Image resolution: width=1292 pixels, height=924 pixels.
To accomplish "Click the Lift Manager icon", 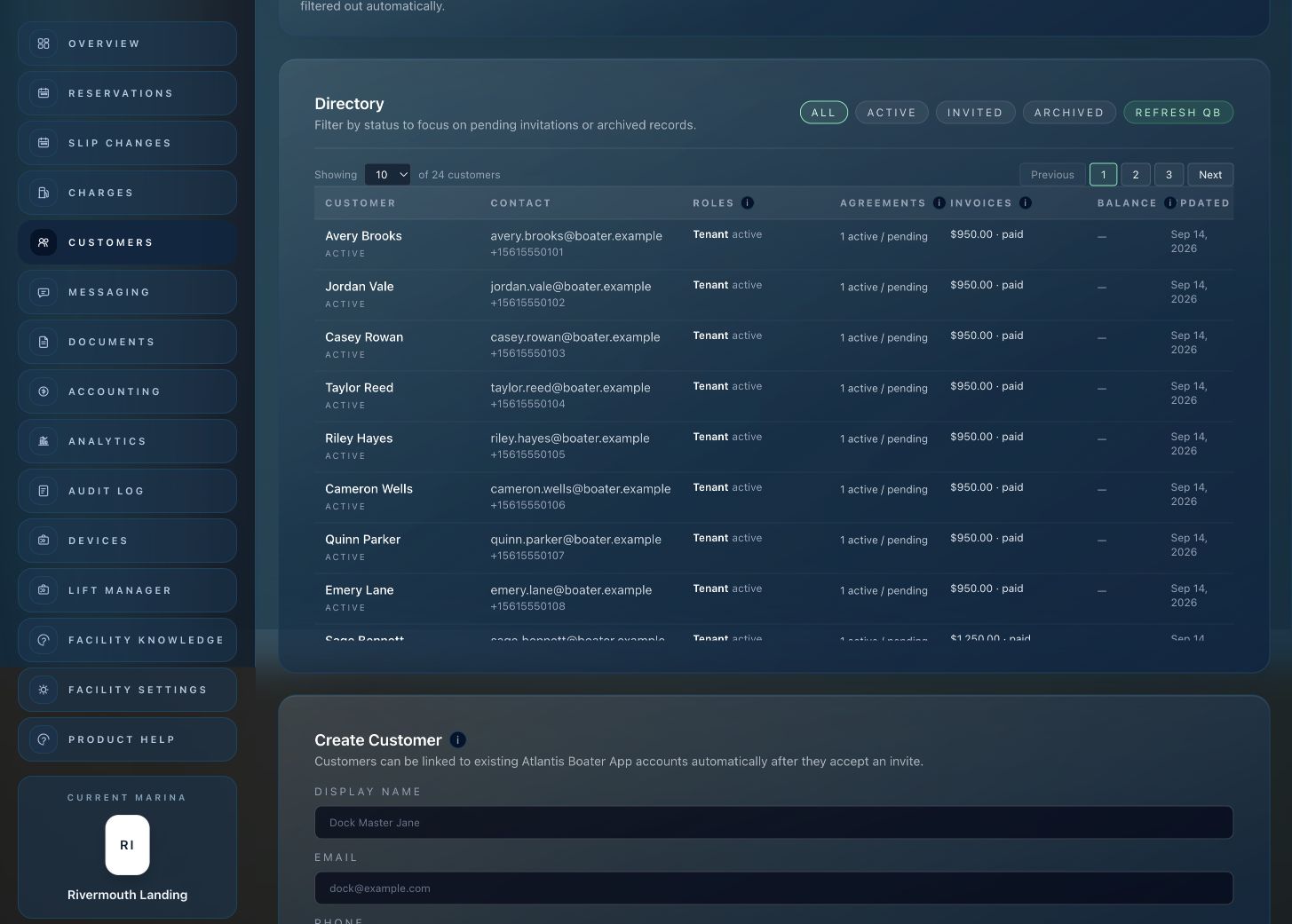I will [44, 590].
